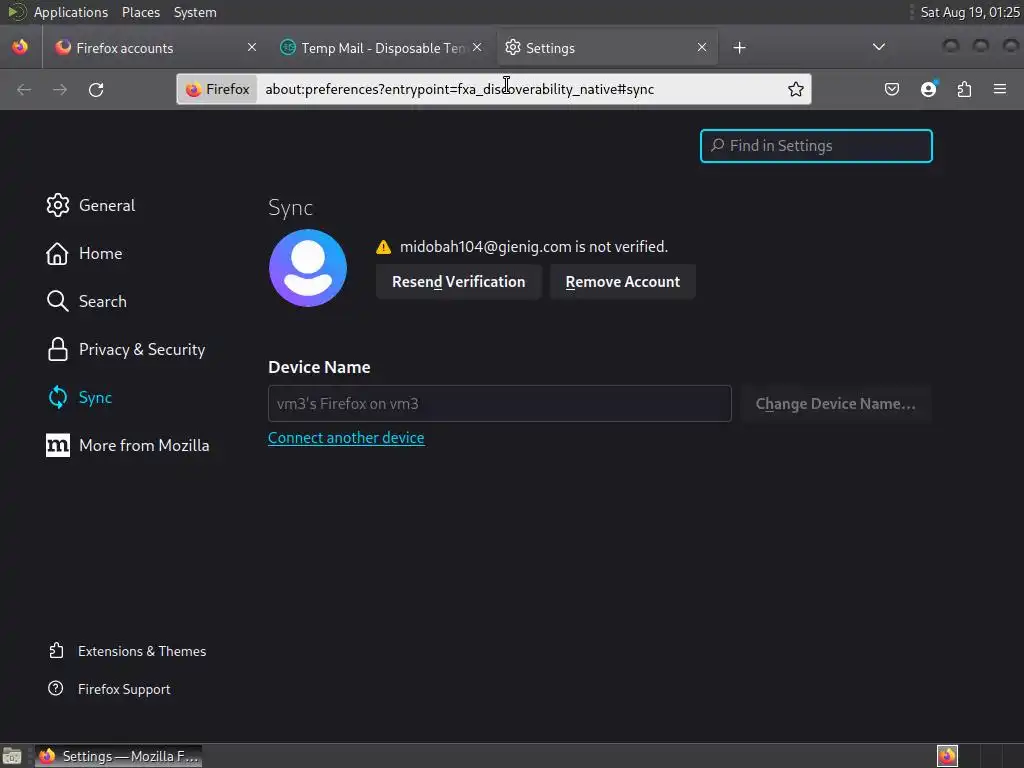Screen dimensions: 1024x768
Task: Click the show desktop icon in taskbar
Action: coord(12,756)
